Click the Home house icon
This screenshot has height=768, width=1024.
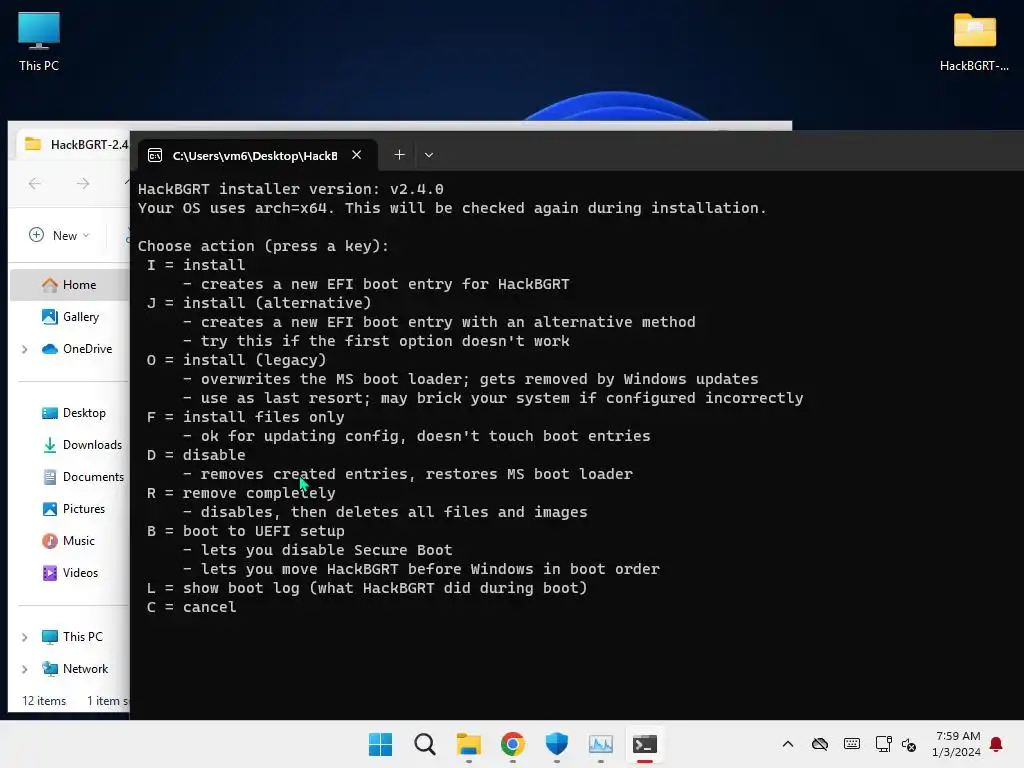[50, 285]
